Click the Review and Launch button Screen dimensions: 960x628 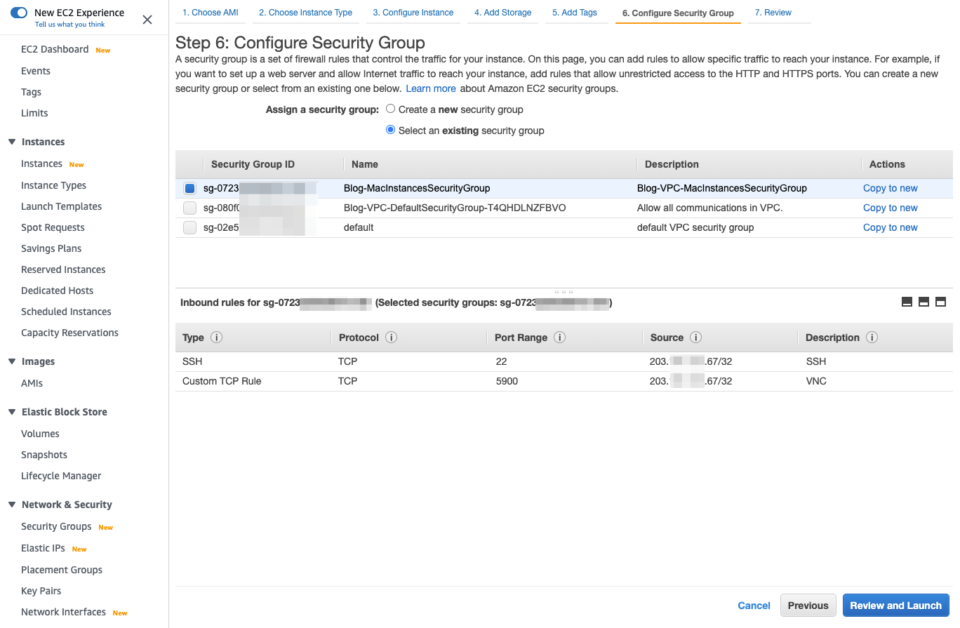click(895, 605)
